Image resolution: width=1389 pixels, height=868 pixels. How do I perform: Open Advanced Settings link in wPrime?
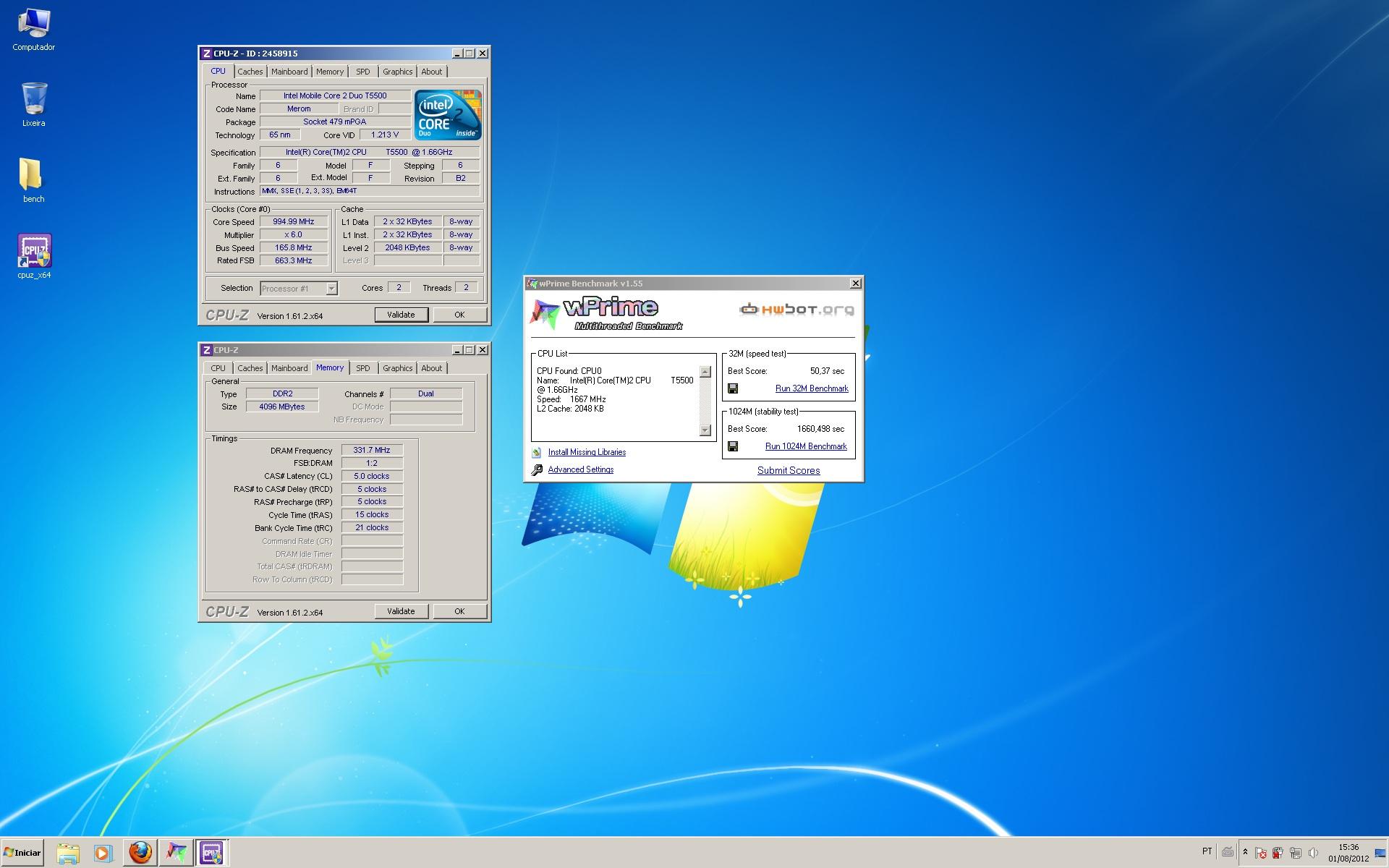pos(580,469)
